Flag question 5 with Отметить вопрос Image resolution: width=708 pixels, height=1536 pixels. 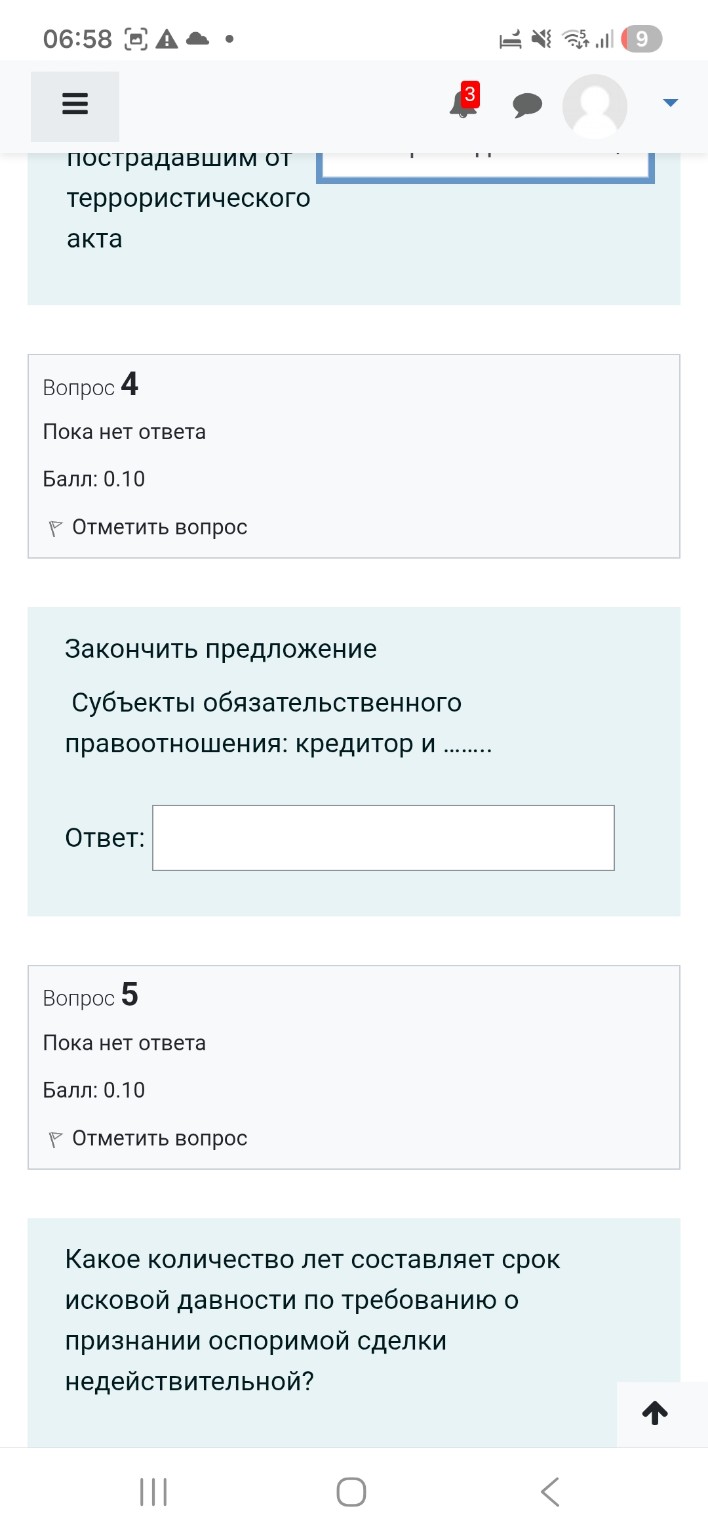point(160,1137)
